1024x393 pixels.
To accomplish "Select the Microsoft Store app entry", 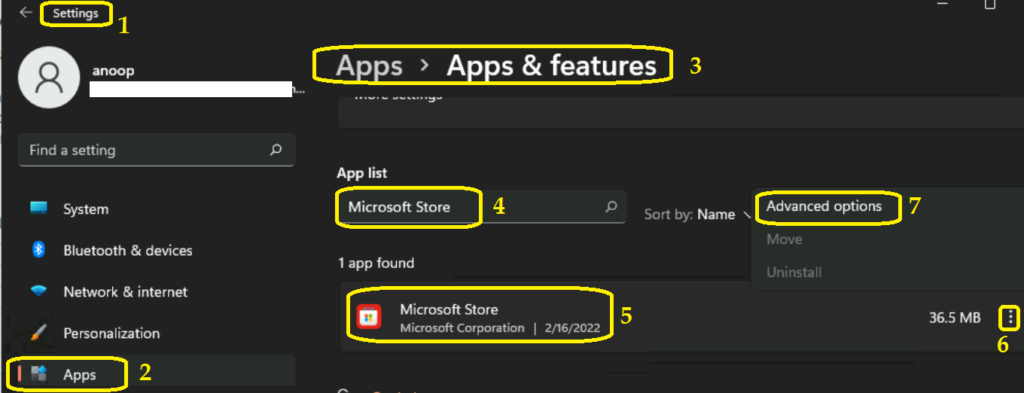I will point(679,317).
